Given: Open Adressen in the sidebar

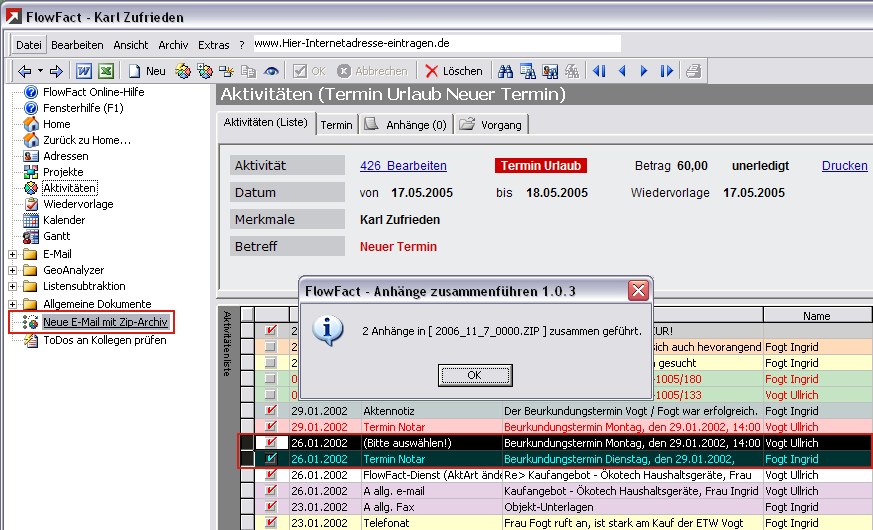Looking at the screenshot, I should (66, 156).
